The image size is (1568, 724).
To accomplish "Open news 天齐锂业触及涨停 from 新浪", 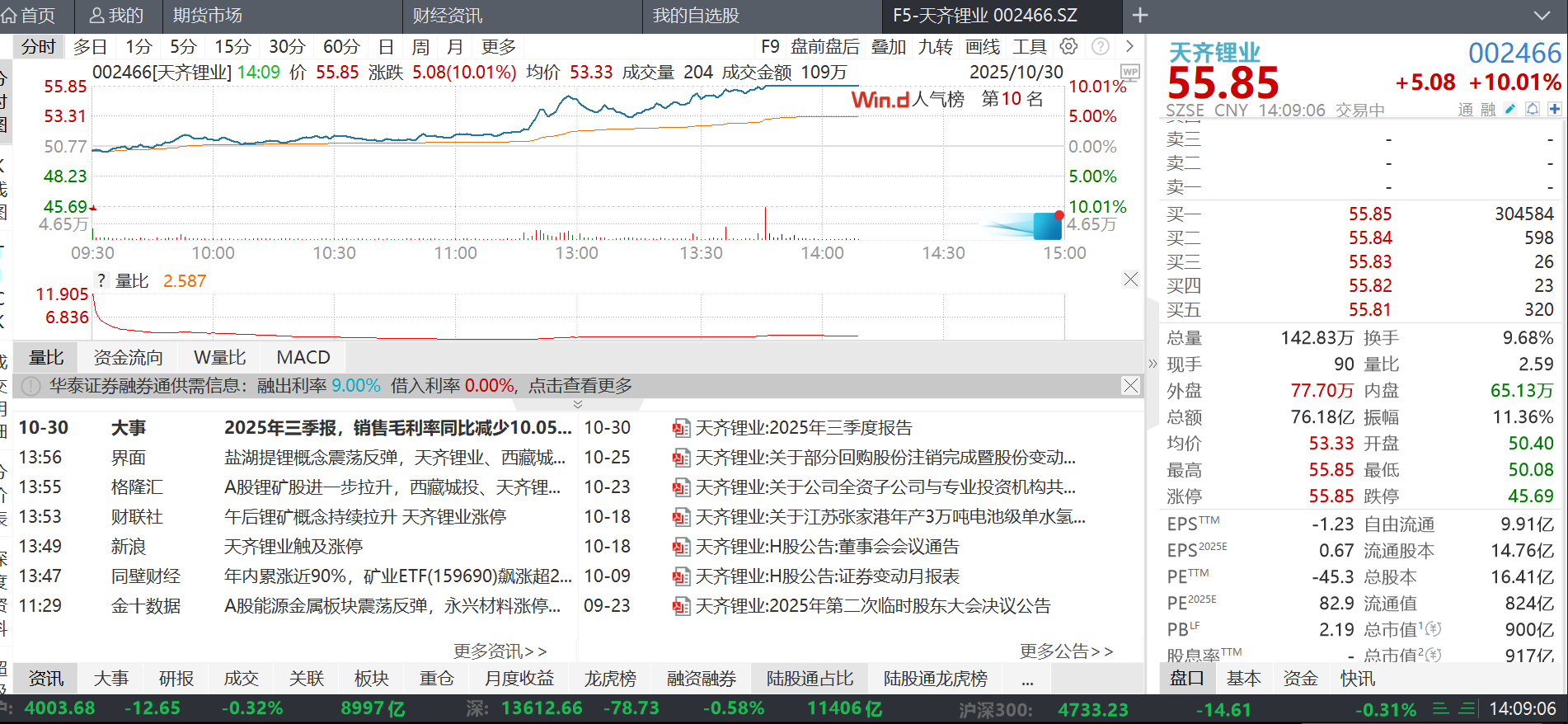I will 293,547.
